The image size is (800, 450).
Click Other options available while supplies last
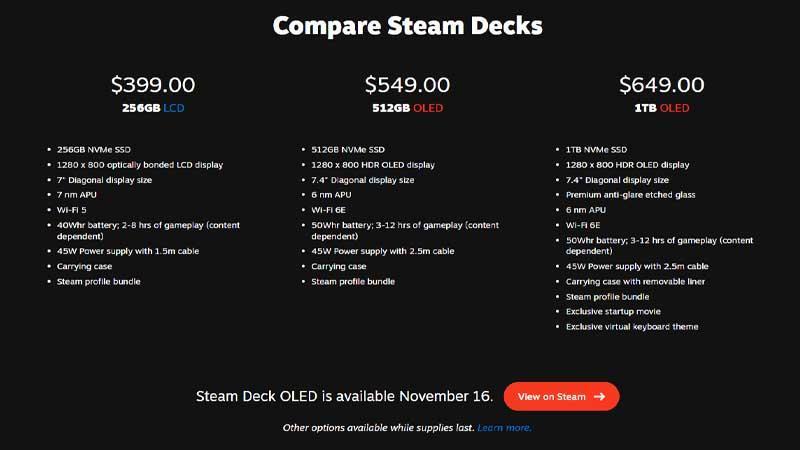(379, 428)
